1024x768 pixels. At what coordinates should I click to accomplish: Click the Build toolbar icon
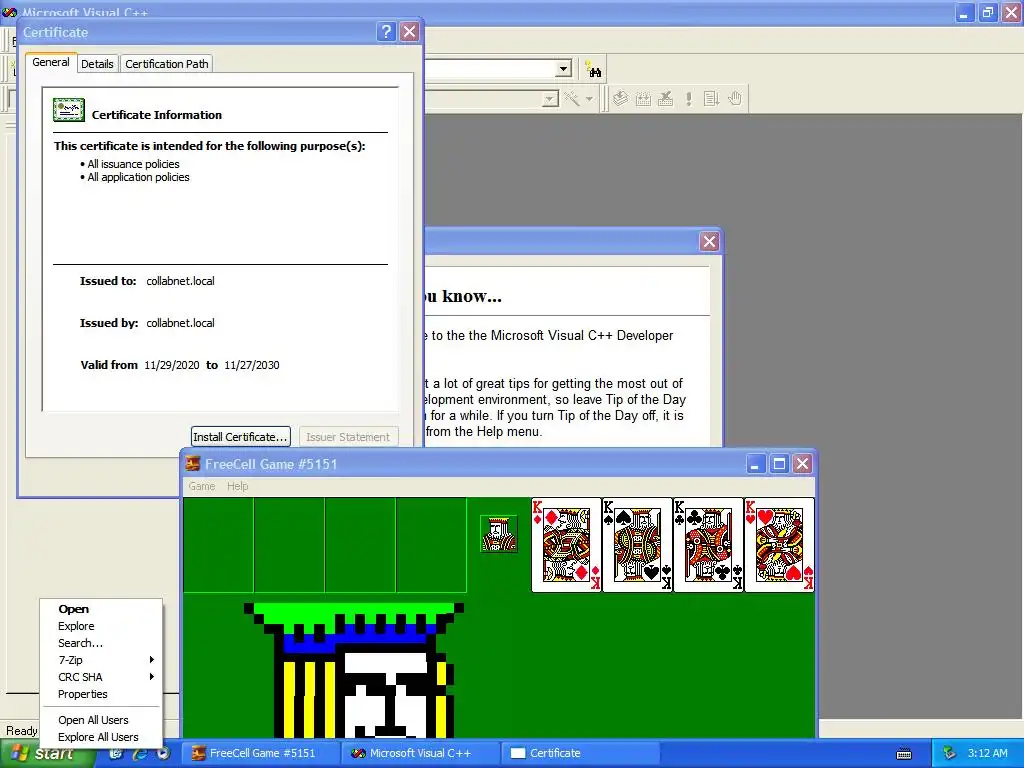643,99
